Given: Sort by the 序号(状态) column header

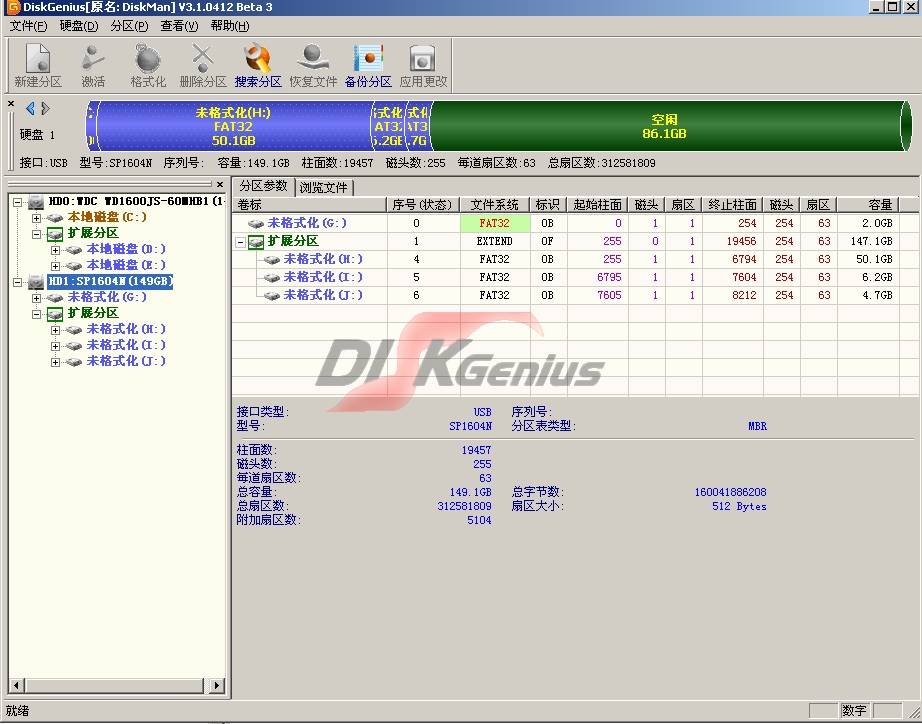Looking at the screenshot, I should point(423,205).
